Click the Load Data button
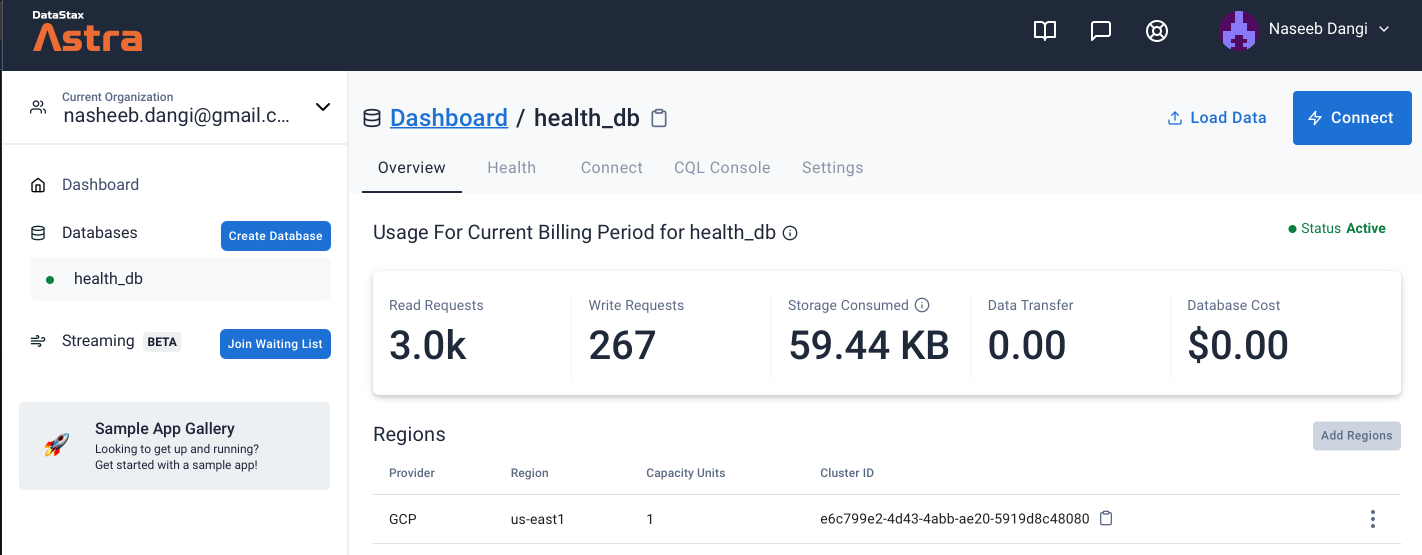Image resolution: width=1422 pixels, height=555 pixels. (1217, 118)
